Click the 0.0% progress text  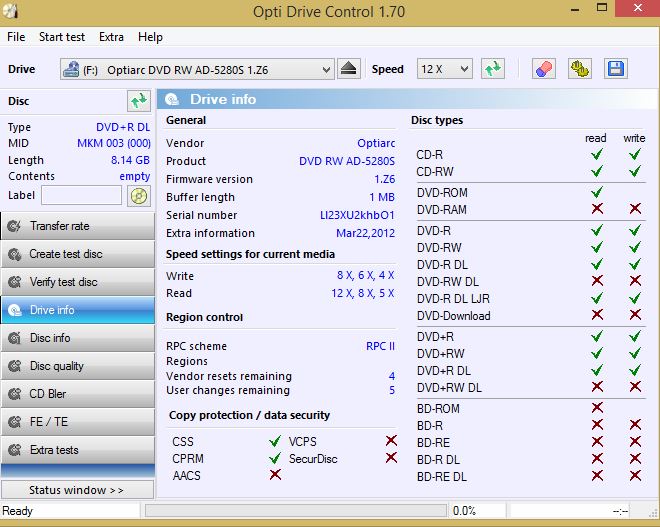[x=464, y=511]
